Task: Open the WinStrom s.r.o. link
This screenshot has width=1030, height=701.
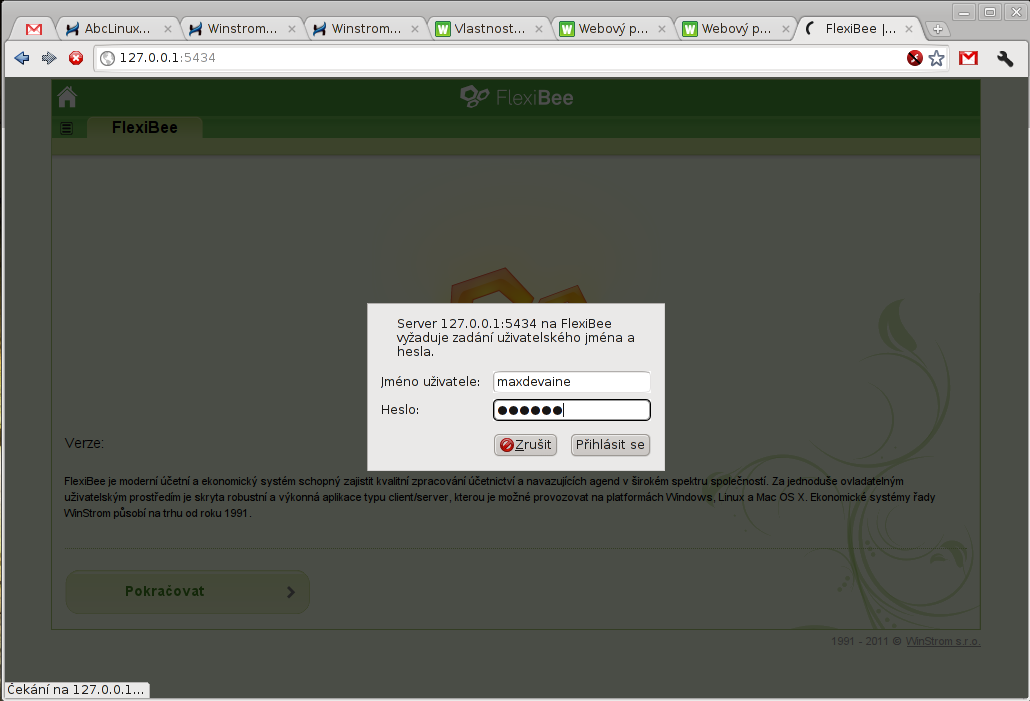Action: tap(943, 641)
